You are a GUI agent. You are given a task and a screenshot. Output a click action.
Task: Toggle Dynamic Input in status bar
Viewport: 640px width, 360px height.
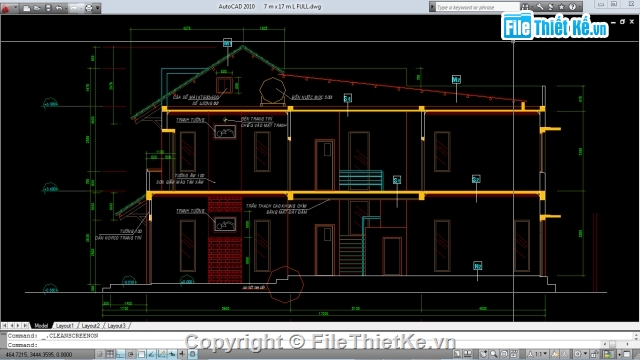[x=172, y=354]
